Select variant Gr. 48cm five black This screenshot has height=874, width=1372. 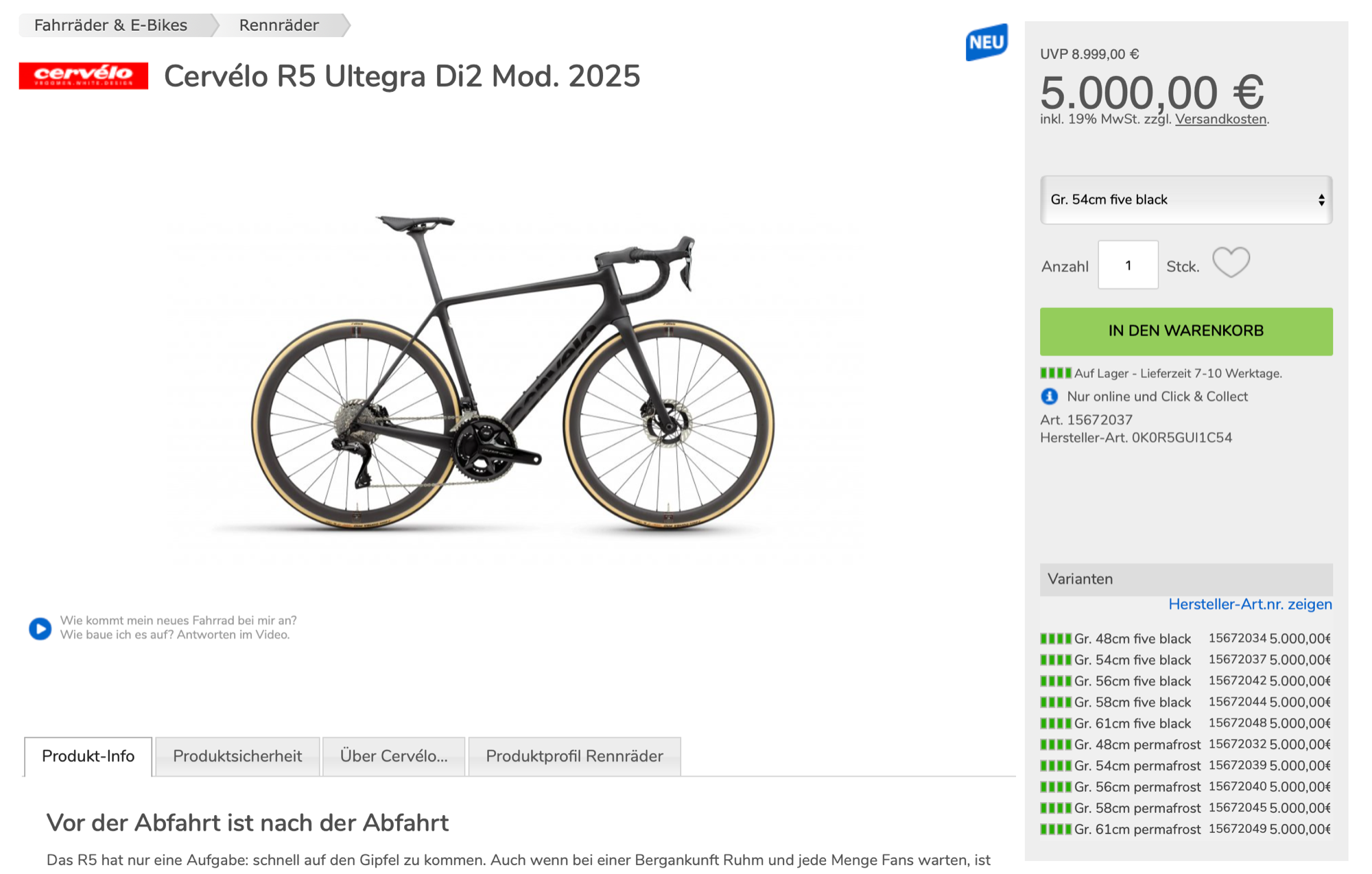click(x=1132, y=639)
